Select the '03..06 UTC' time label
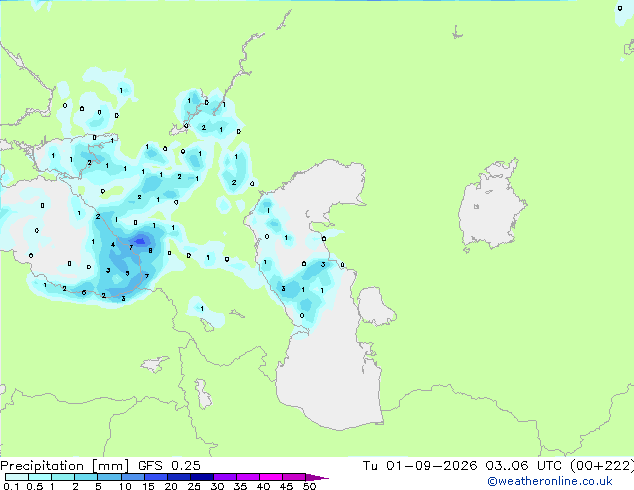 [x=523, y=466]
